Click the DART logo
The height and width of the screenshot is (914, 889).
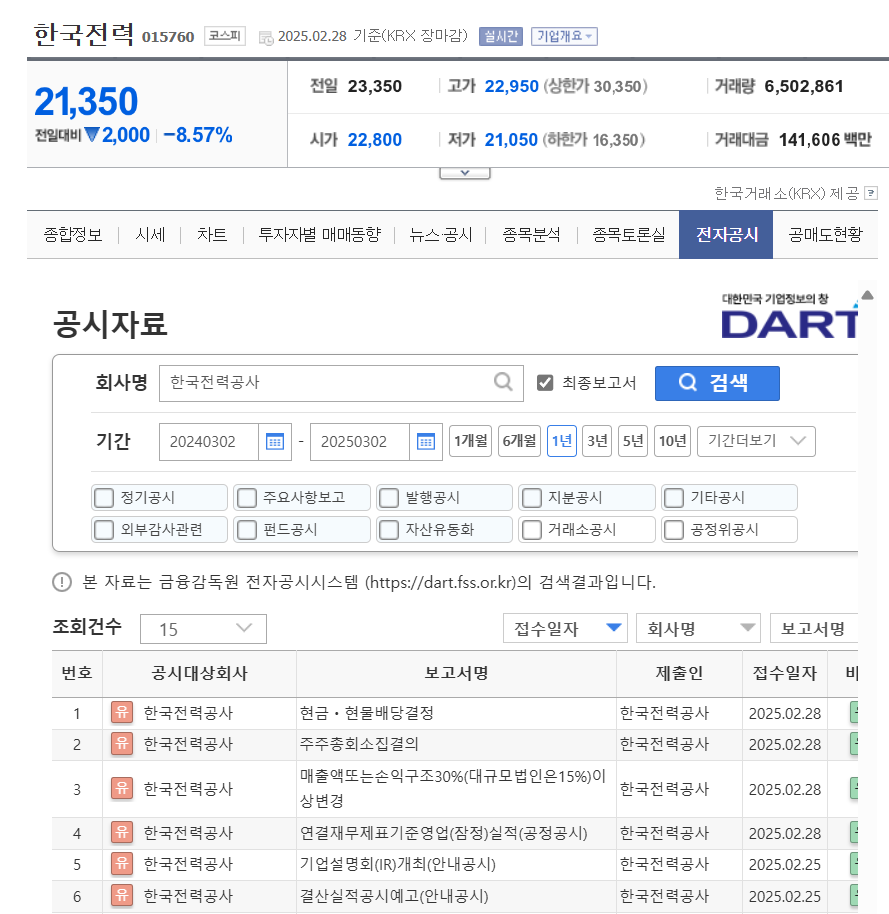[789, 317]
